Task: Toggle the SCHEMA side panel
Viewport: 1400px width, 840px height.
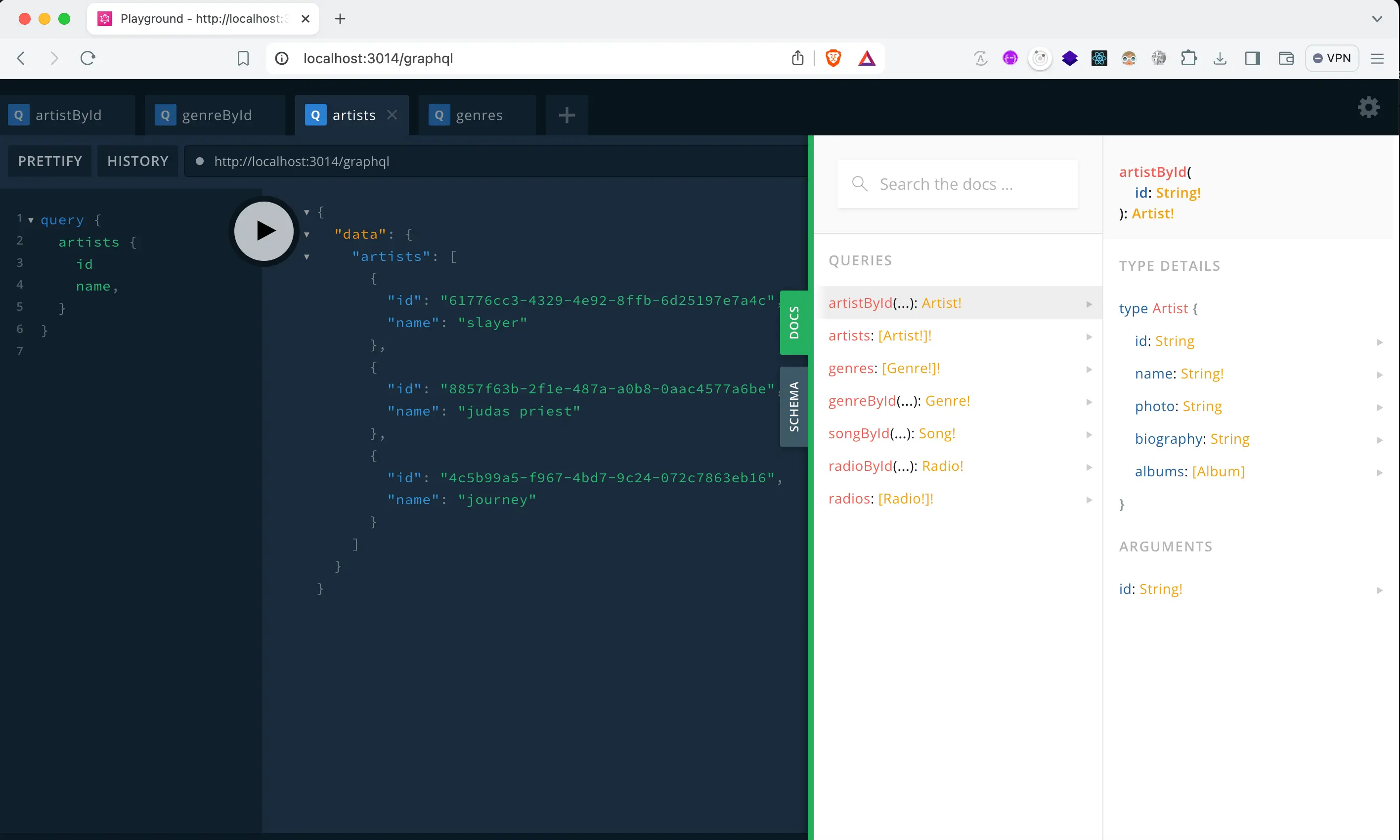Action: click(x=794, y=405)
